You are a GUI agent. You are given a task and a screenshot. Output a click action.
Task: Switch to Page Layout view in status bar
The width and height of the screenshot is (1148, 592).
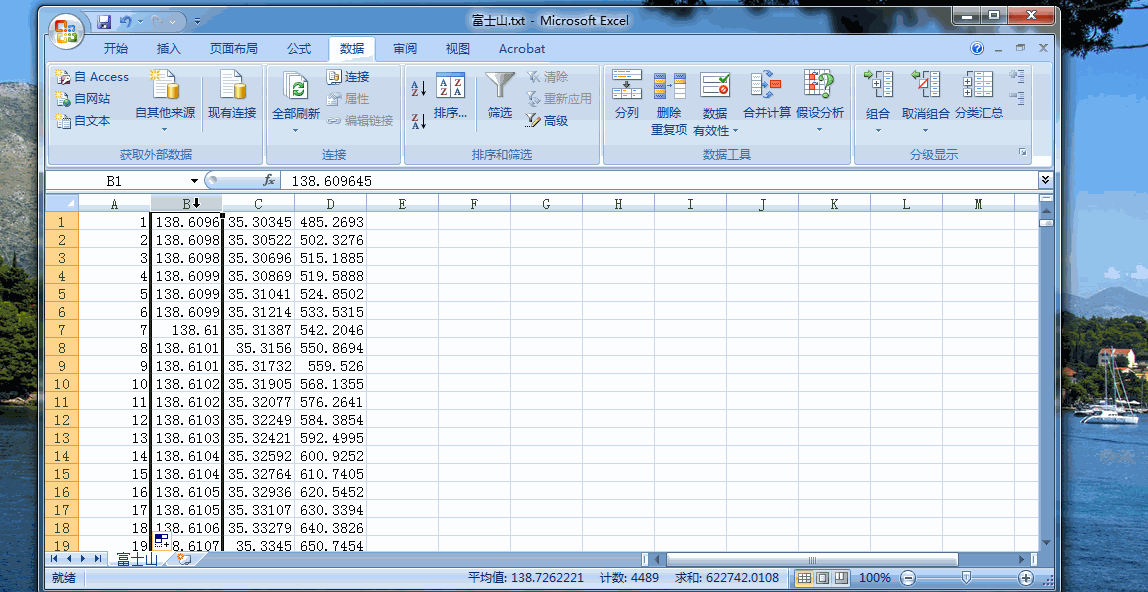(x=823, y=578)
